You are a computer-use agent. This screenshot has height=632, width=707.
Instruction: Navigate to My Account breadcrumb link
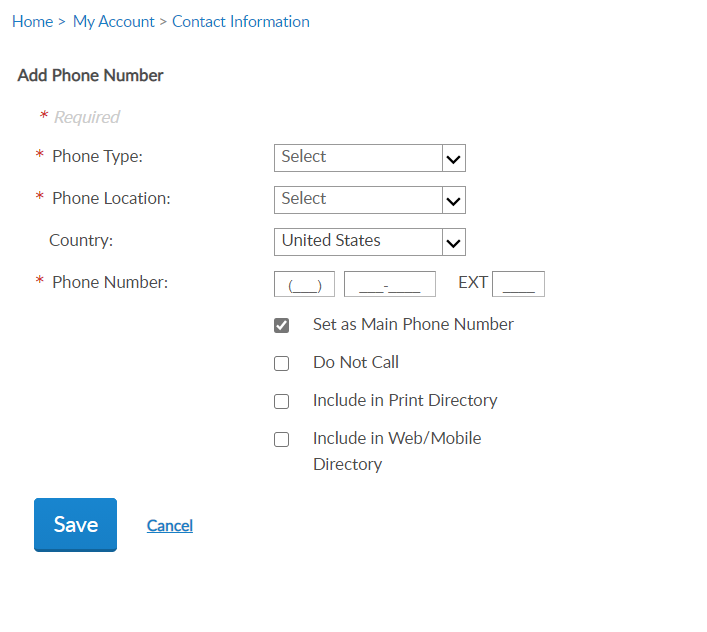(114, 21)
